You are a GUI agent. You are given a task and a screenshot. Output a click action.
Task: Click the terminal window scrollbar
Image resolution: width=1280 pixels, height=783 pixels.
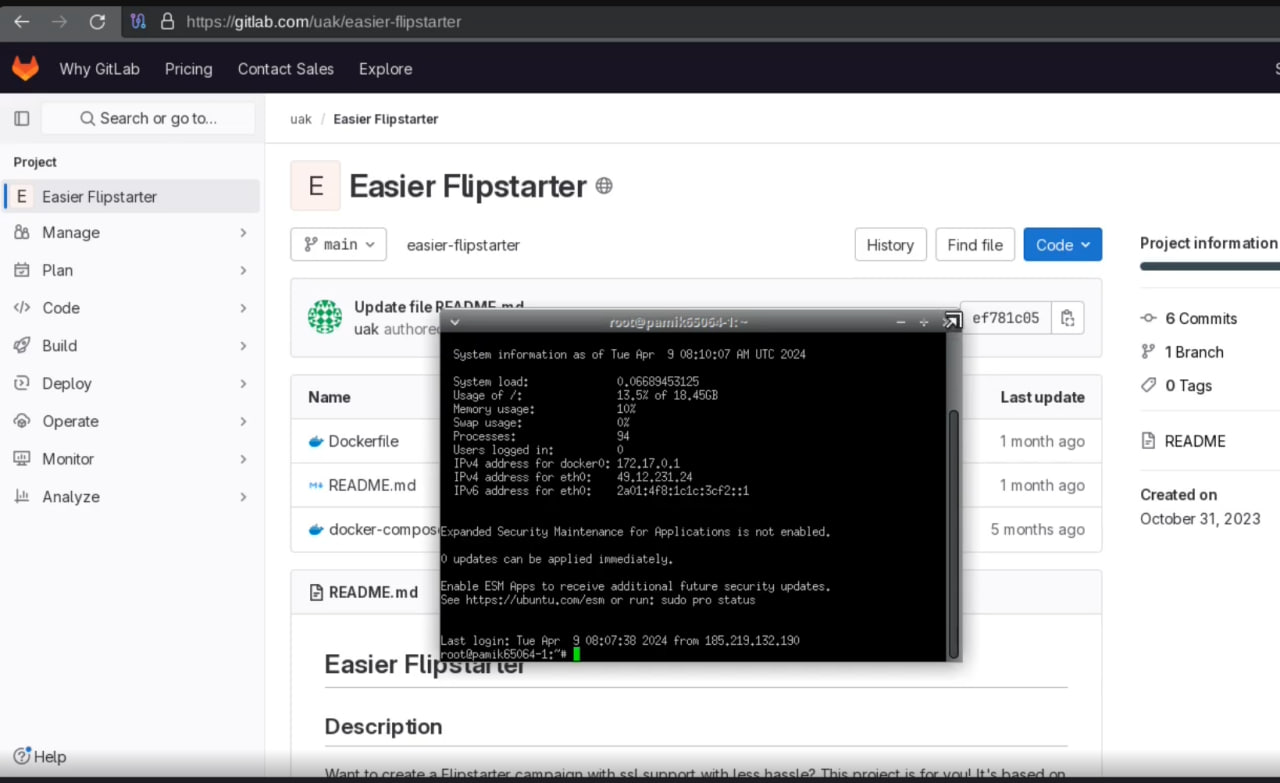[954, 532]
